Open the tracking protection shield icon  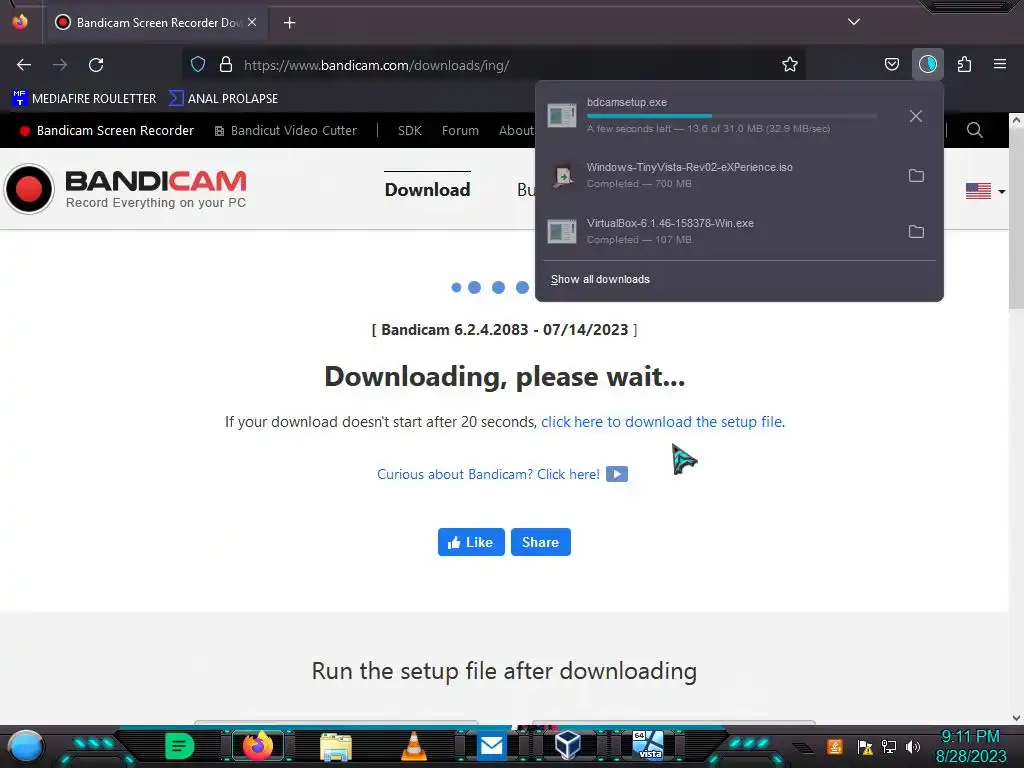(x=198, y=64)
